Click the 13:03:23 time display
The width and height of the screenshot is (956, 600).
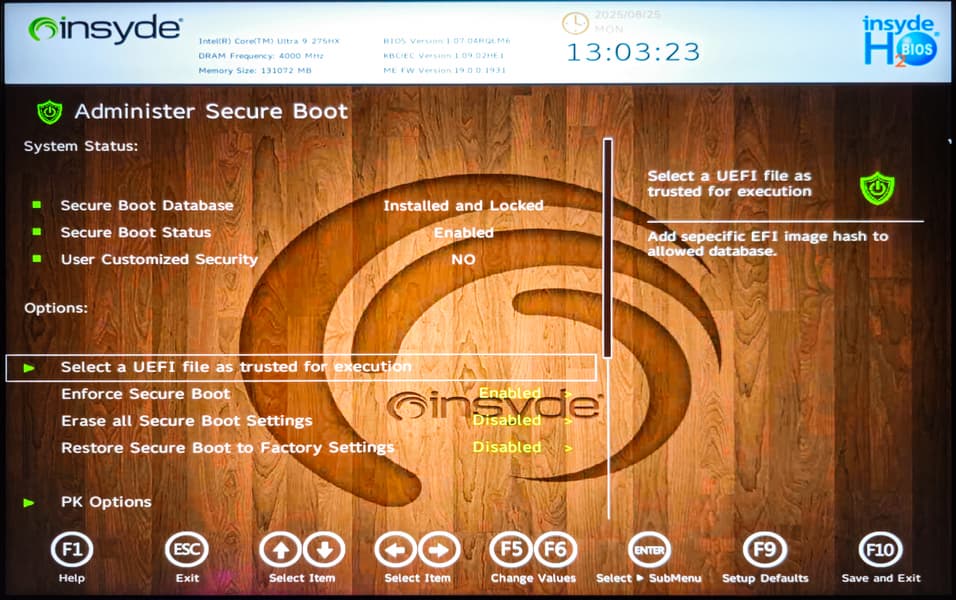point(633,52)
